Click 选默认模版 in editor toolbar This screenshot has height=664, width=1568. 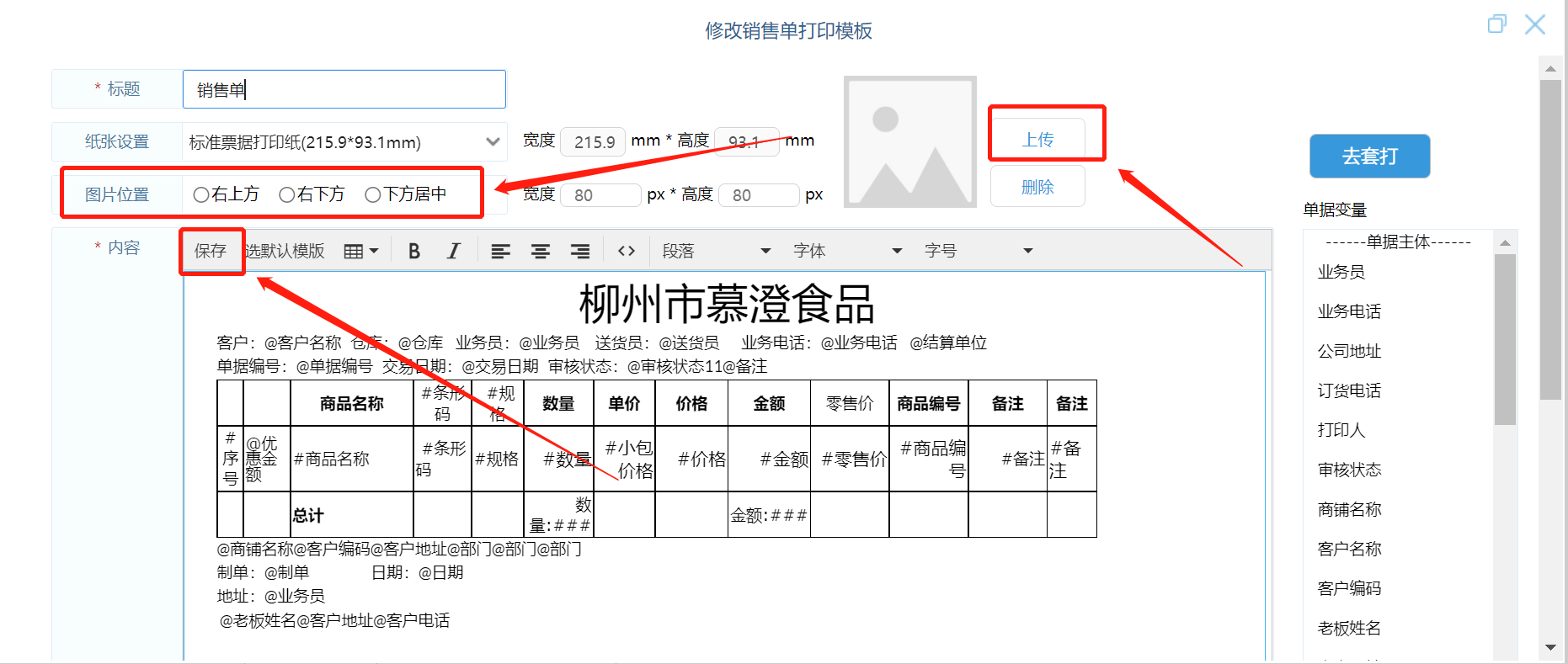tap(284, 251)
